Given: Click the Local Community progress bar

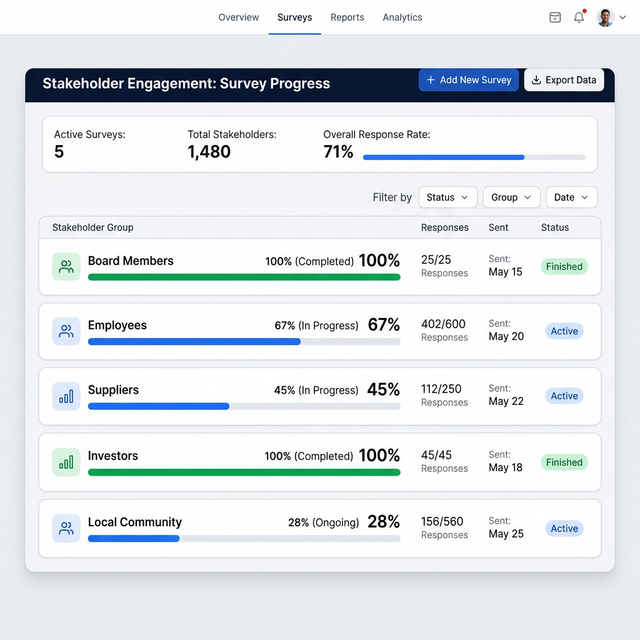Looking at the screenshot, I should pos(244,538).
